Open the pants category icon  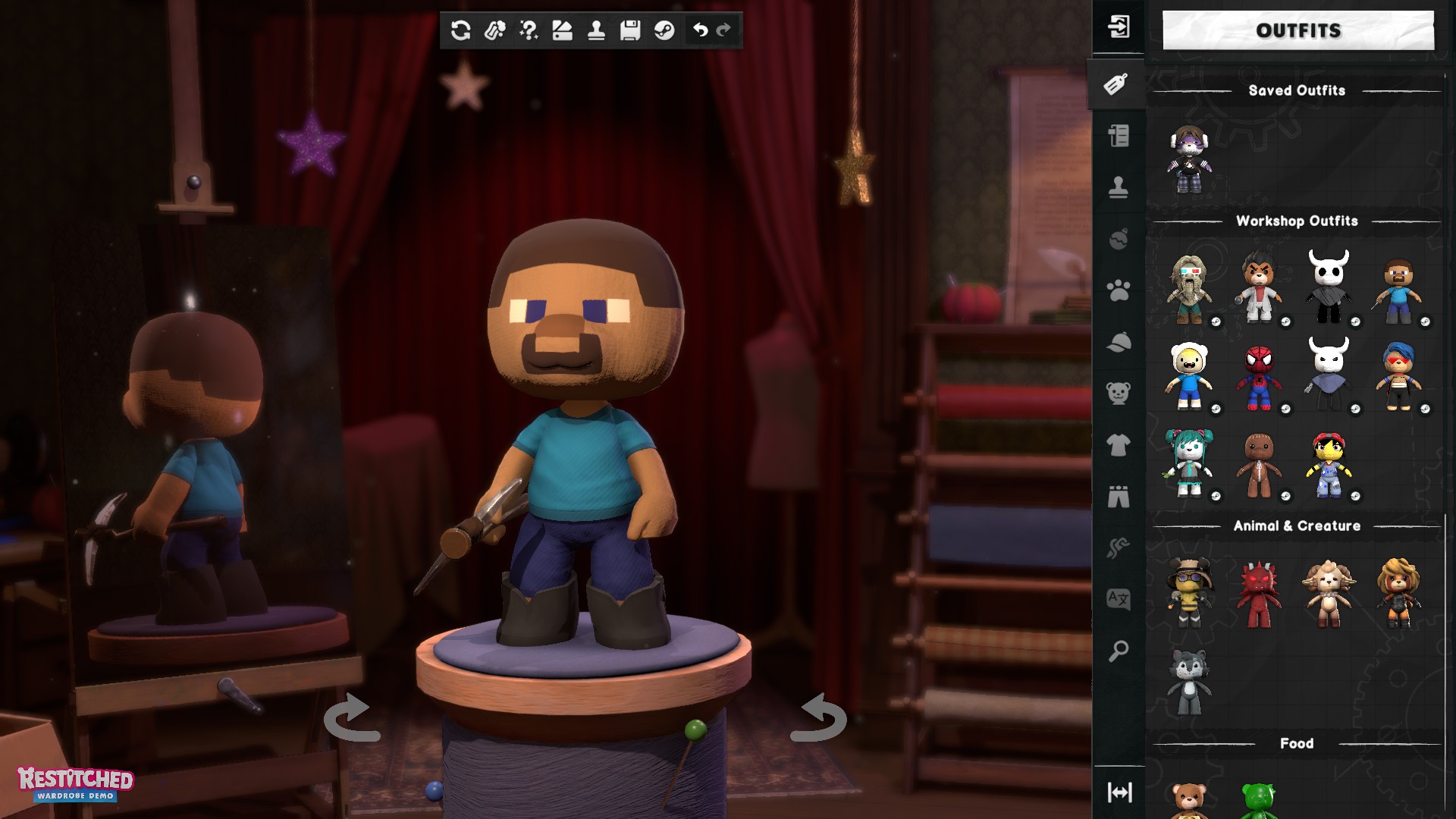tap(1119, 497)
